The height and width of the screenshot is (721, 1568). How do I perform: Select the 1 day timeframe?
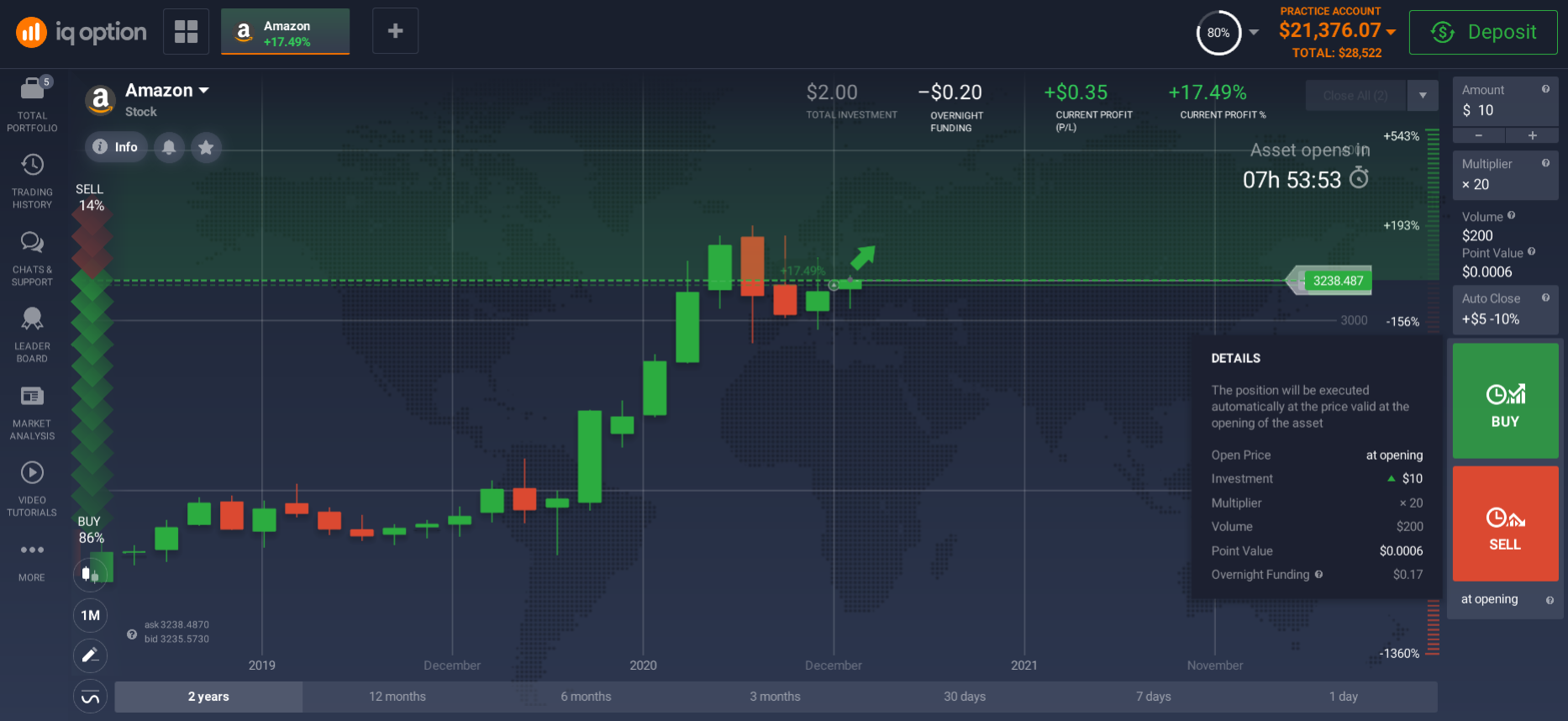tap(1343, 697)
